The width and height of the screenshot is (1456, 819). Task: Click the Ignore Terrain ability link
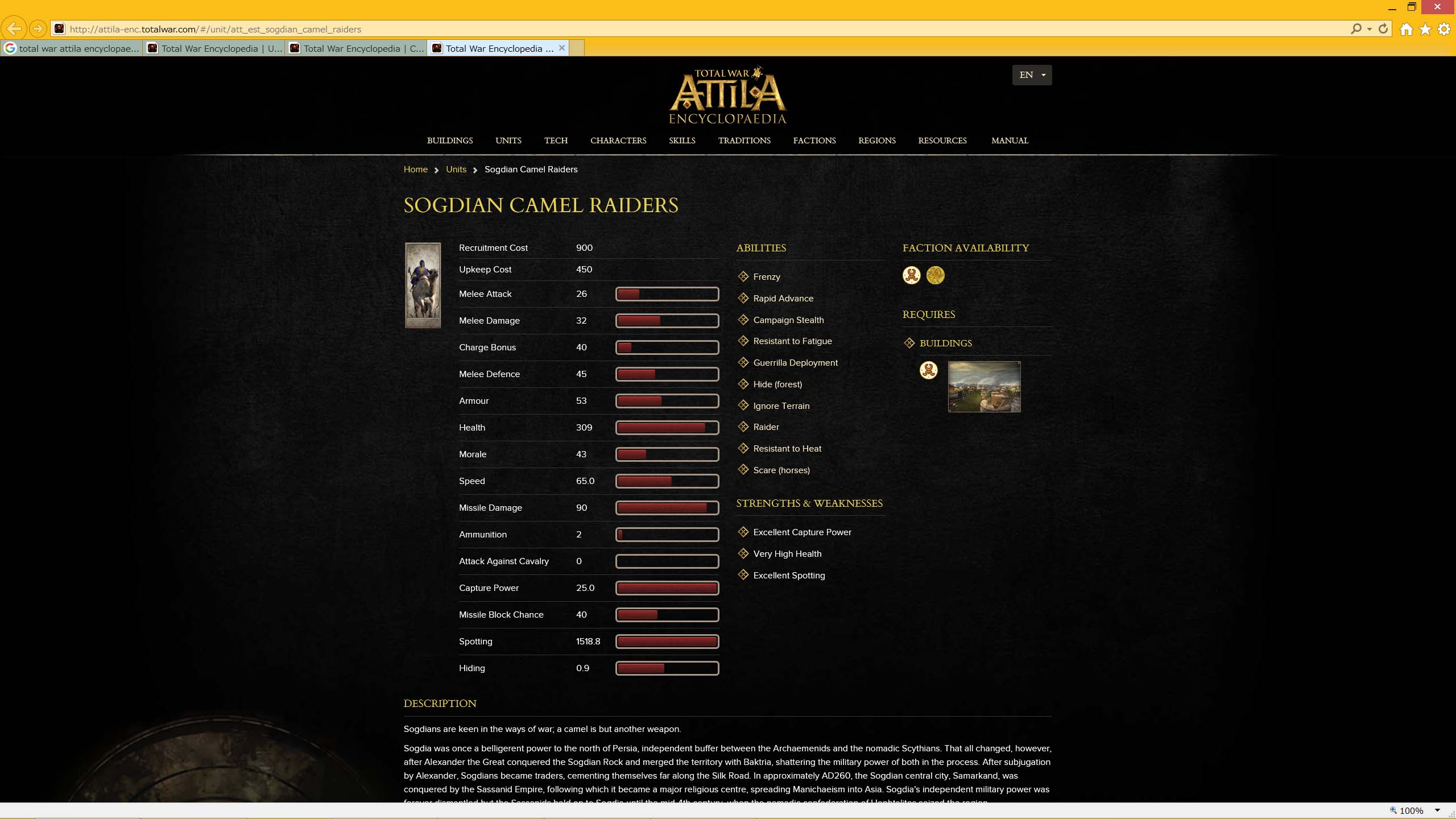(781, 406)
